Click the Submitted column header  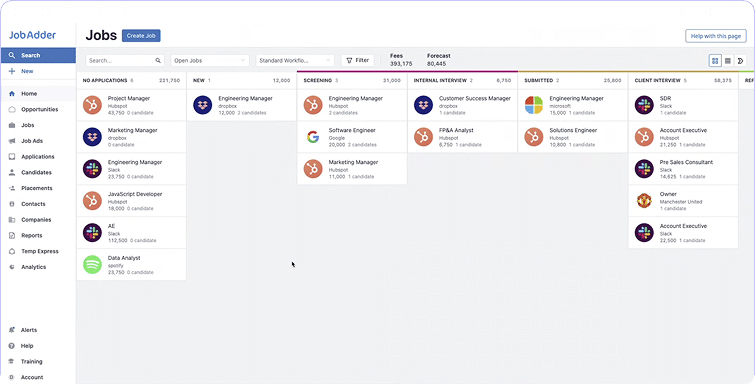pos(573,80)
